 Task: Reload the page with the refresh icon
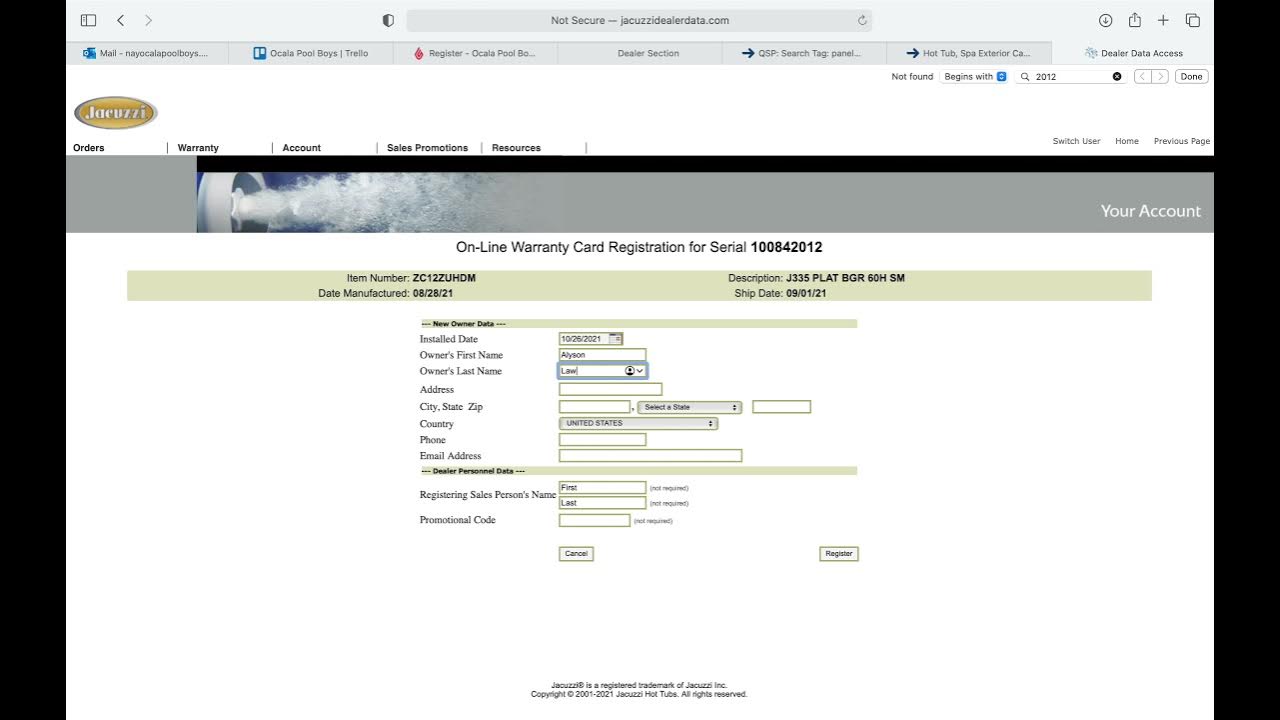pyautogui.click(x=862, y=20)
